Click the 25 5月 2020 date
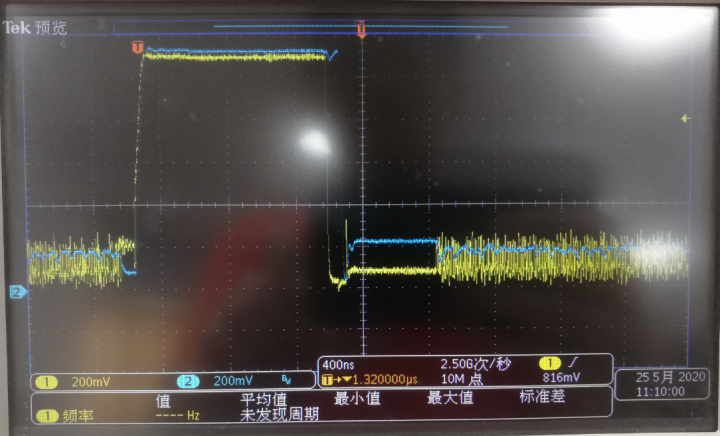 coord(670,377)
